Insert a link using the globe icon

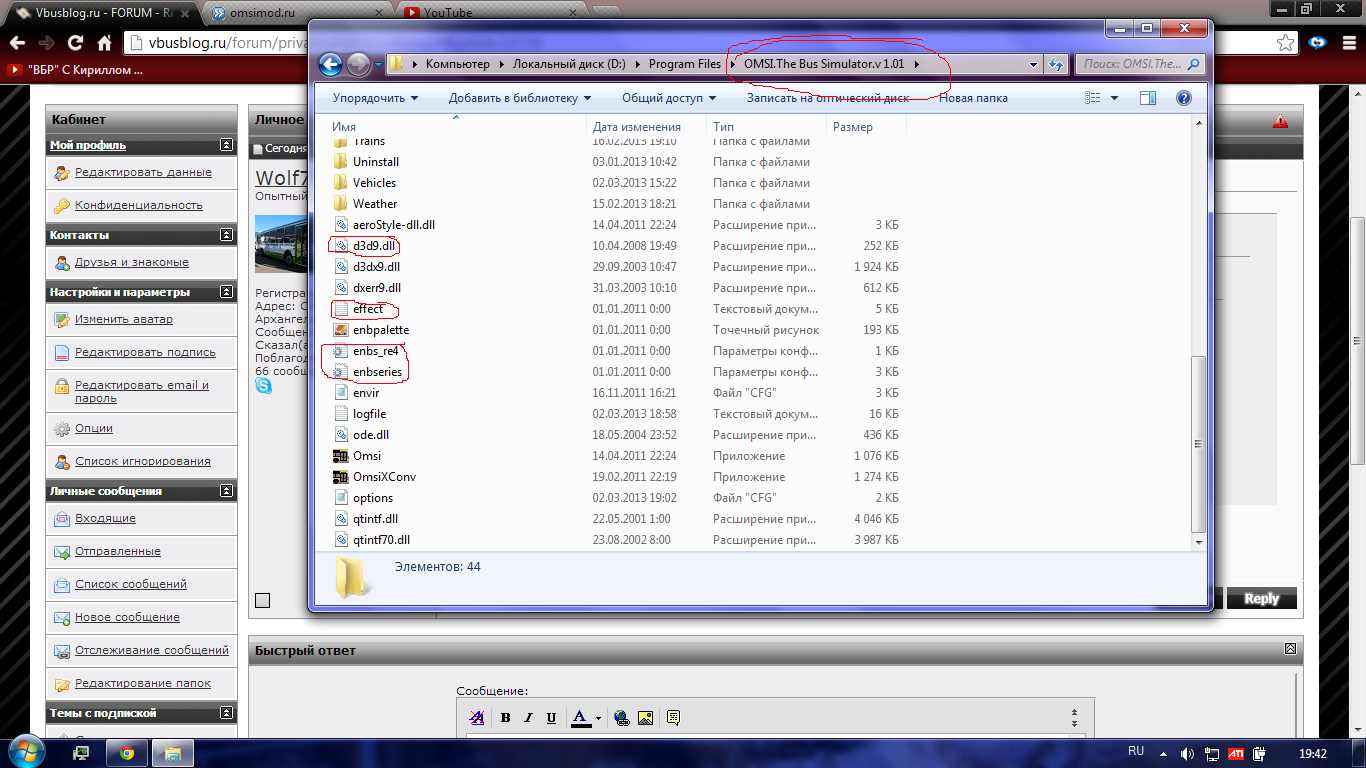(622, 717)
